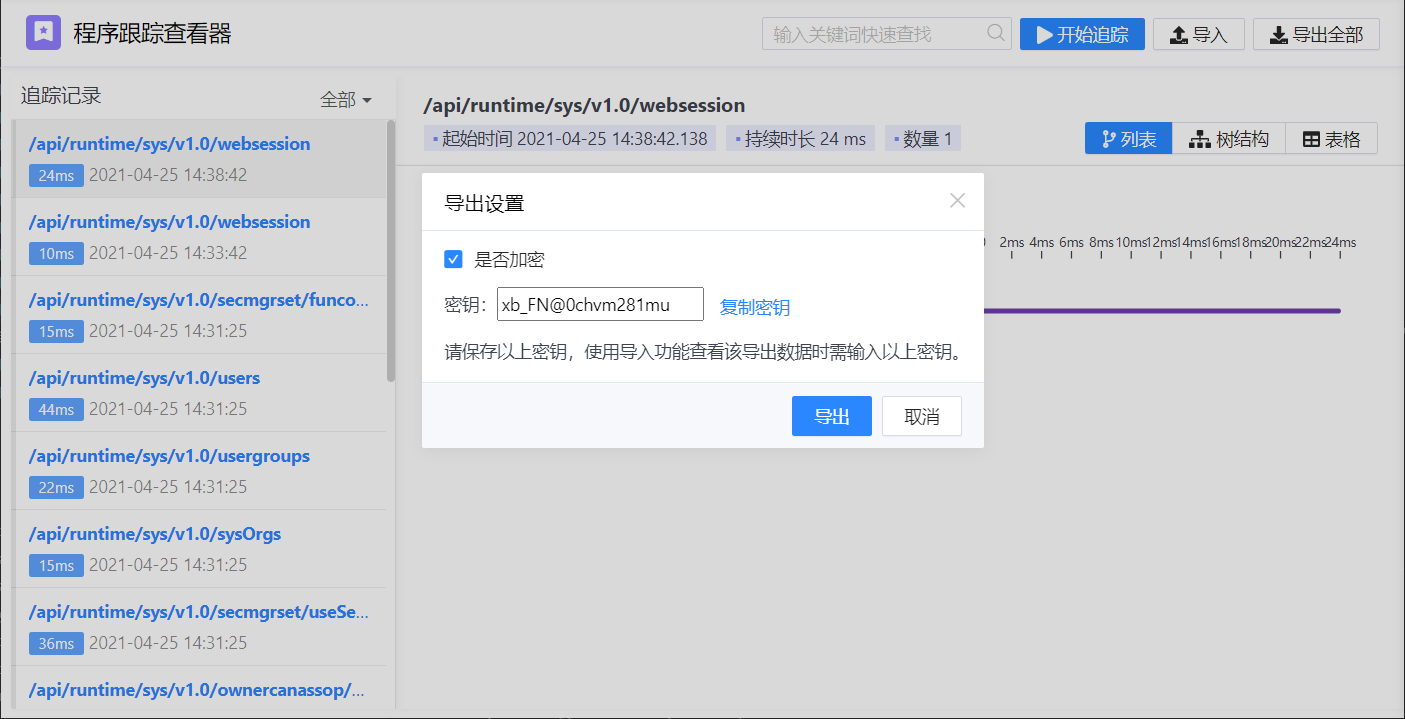Open the sysOrgs trace record
Image resolution: width=1405 pixels, height=719 pixels.
[x=199, y=549]
